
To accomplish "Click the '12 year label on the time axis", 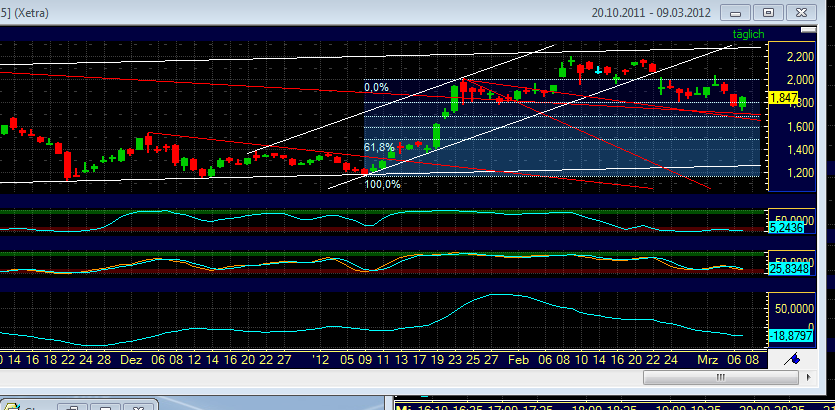I will tap(321, 359).
